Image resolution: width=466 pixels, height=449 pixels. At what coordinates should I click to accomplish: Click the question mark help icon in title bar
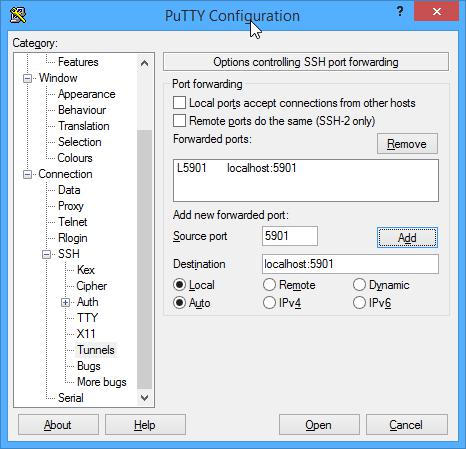pyautogui.click(x=400, y=11)
